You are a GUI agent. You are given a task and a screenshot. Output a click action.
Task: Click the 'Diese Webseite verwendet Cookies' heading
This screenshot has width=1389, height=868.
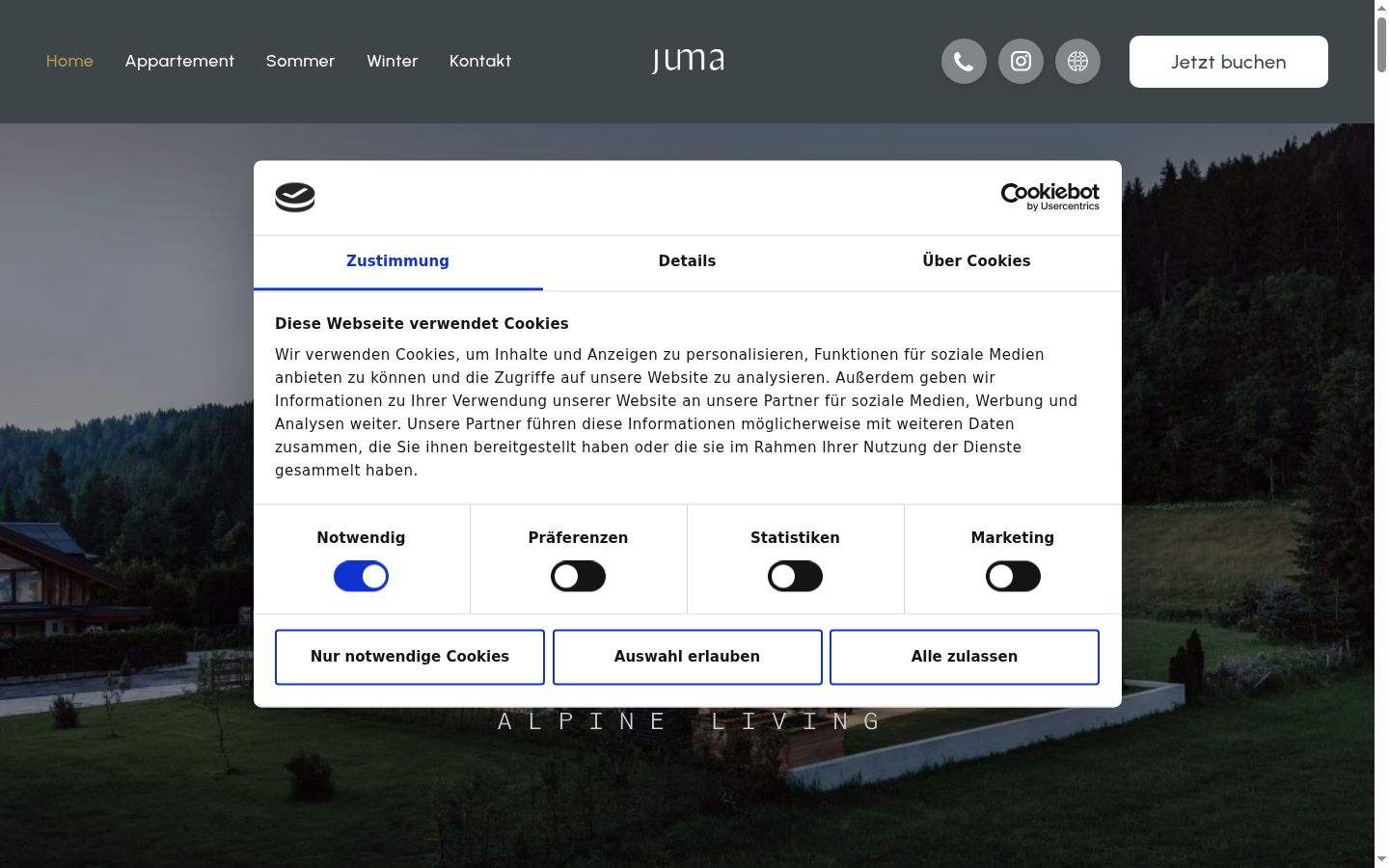pos(422,324)
